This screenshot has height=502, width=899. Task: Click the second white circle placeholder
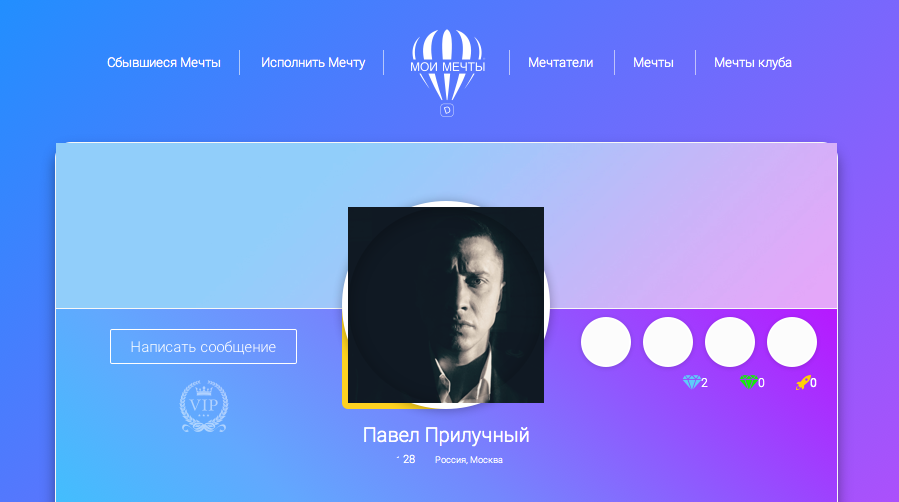tap(668, 342)
